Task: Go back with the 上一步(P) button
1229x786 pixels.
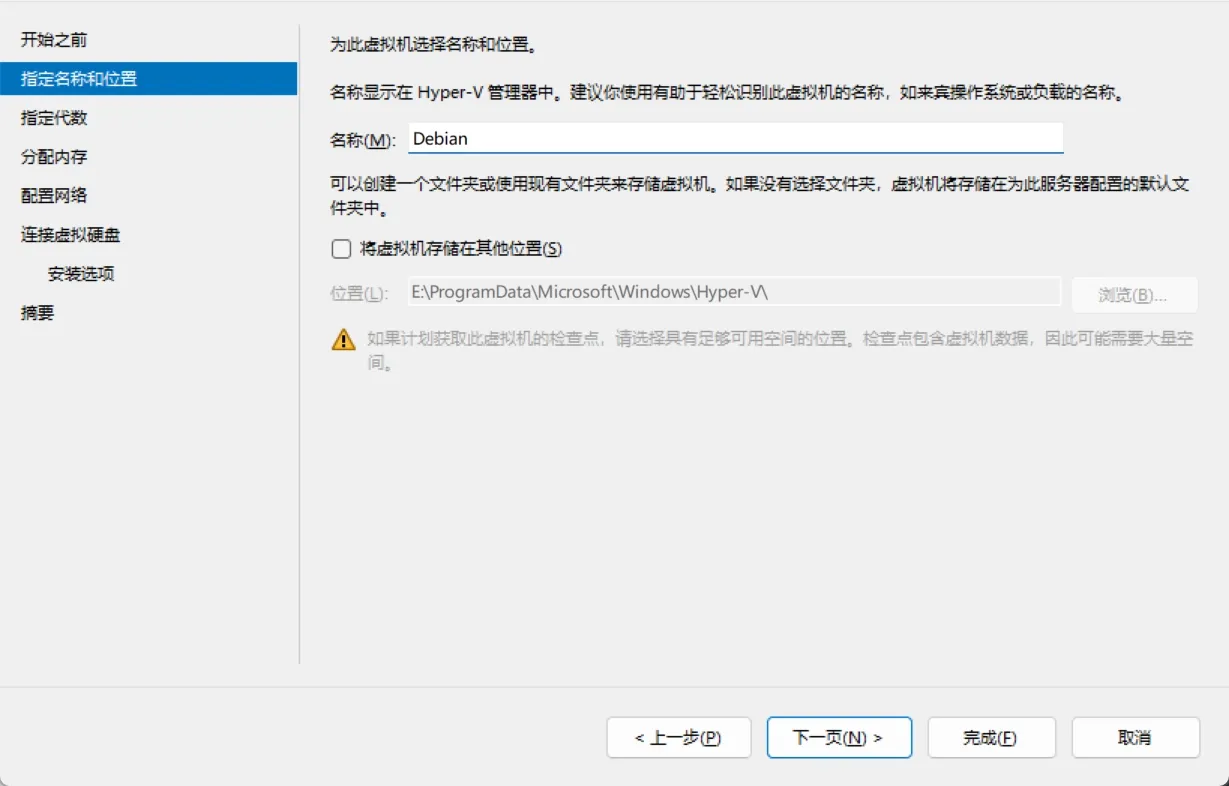Action: click(678, 738)
